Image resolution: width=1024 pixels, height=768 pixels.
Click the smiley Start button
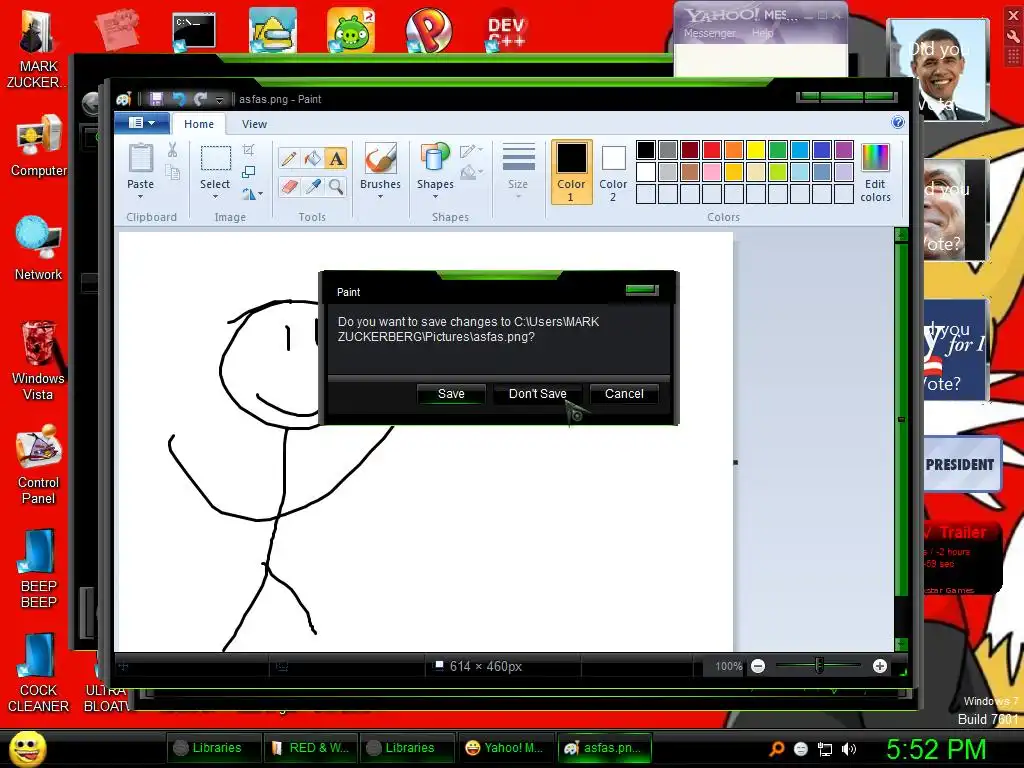coord(28,748)
